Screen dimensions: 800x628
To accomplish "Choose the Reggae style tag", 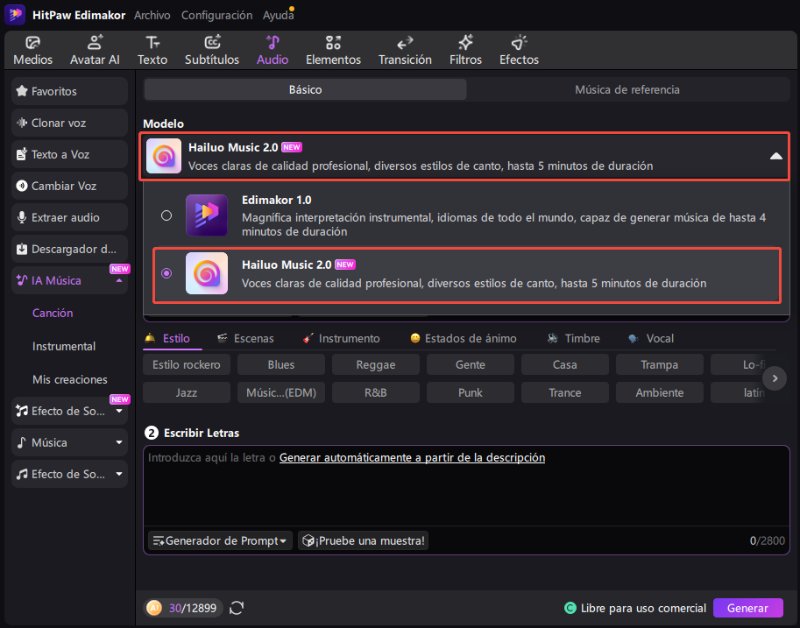I will click(375, 365).
